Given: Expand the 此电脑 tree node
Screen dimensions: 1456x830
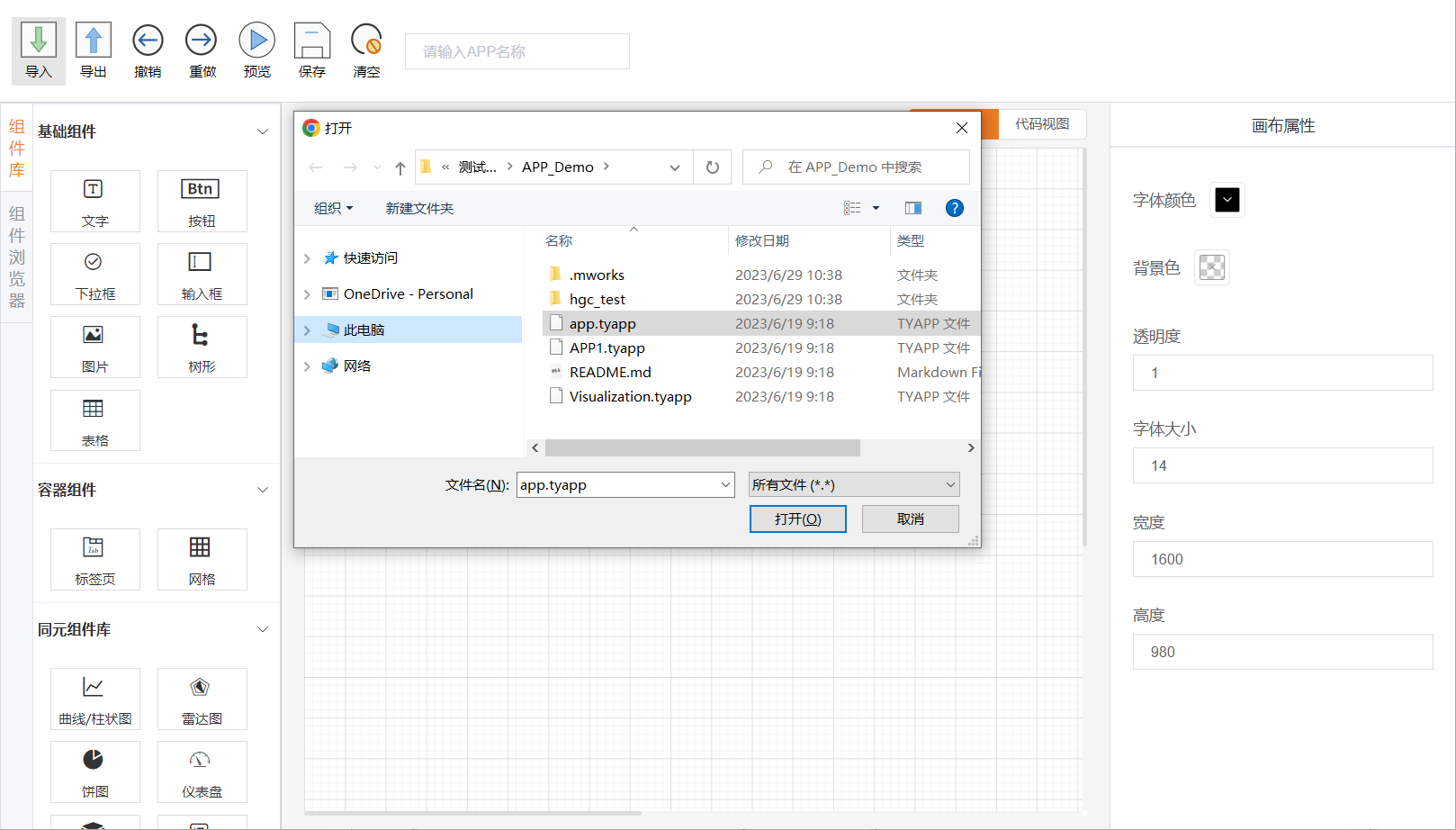Looking at the screenshot, I should pyautogui.click(x=307, y=330).
